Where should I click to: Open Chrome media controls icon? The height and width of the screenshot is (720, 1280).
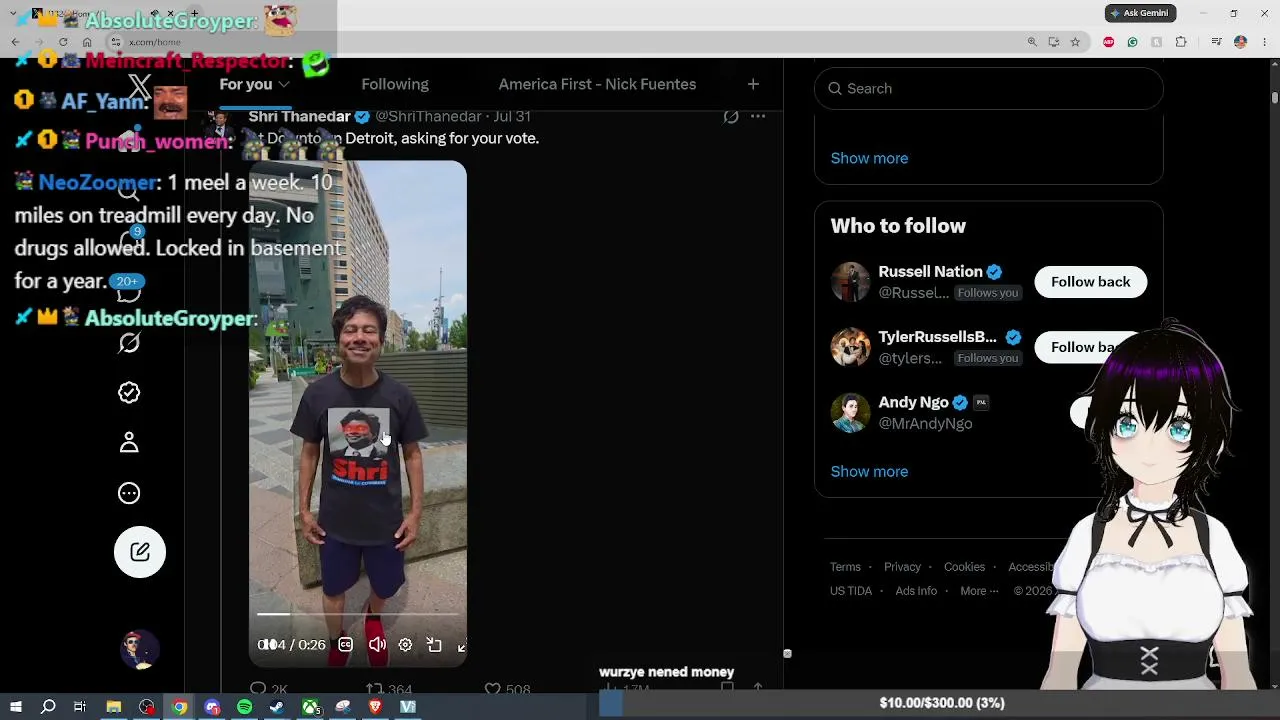[1216, 42]
